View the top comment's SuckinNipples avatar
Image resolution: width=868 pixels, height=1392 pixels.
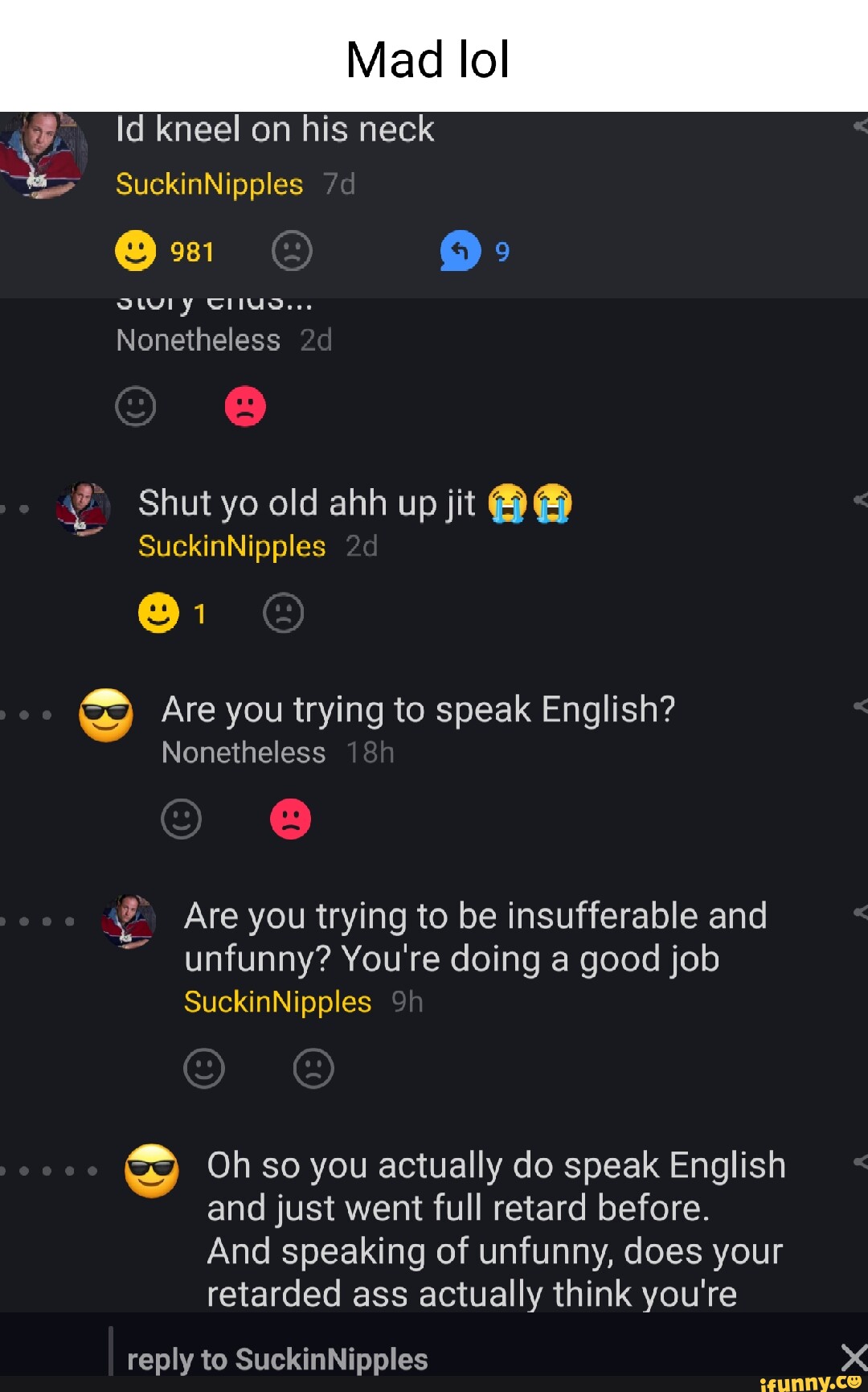(x=43, y=154)
